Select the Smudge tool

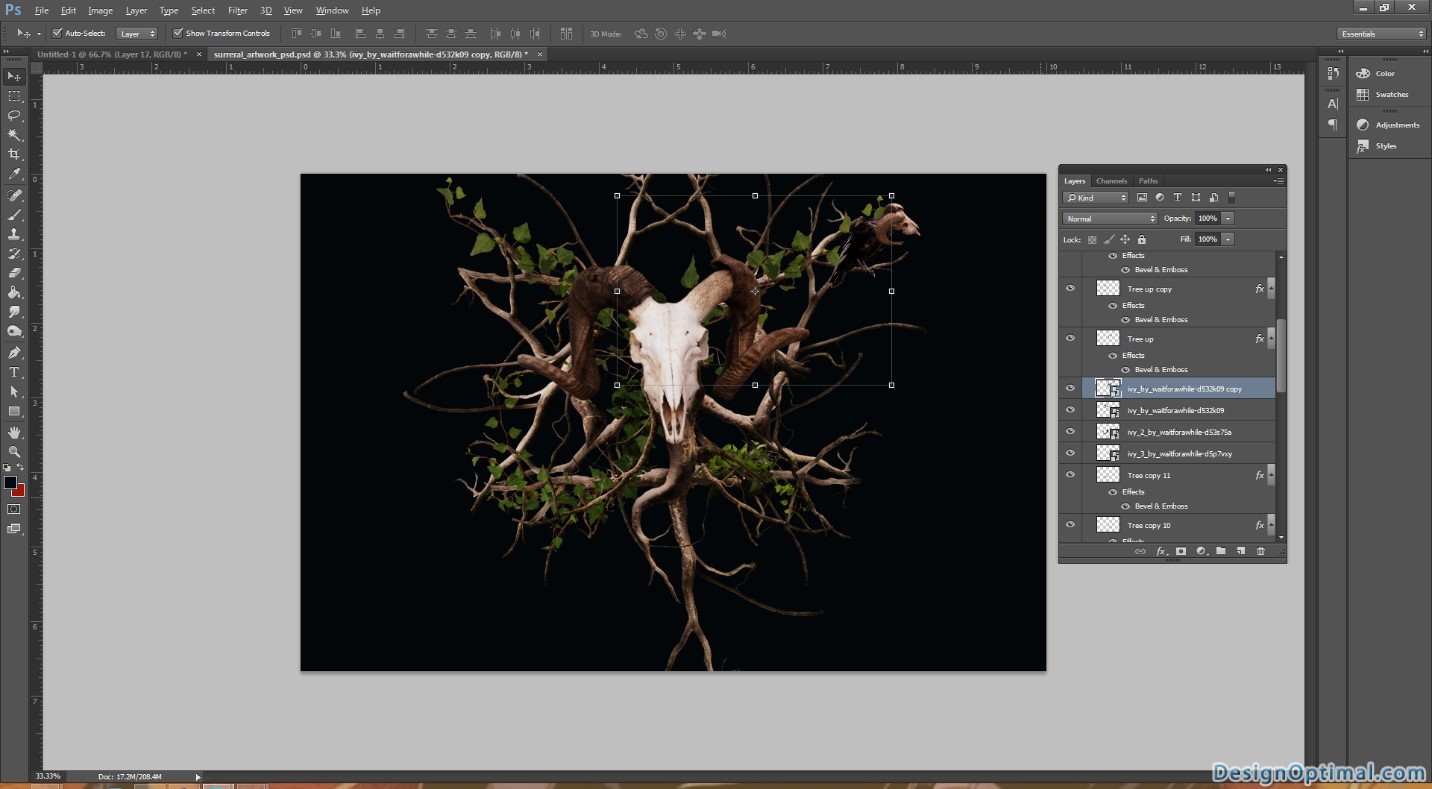[x=14, y=313]
